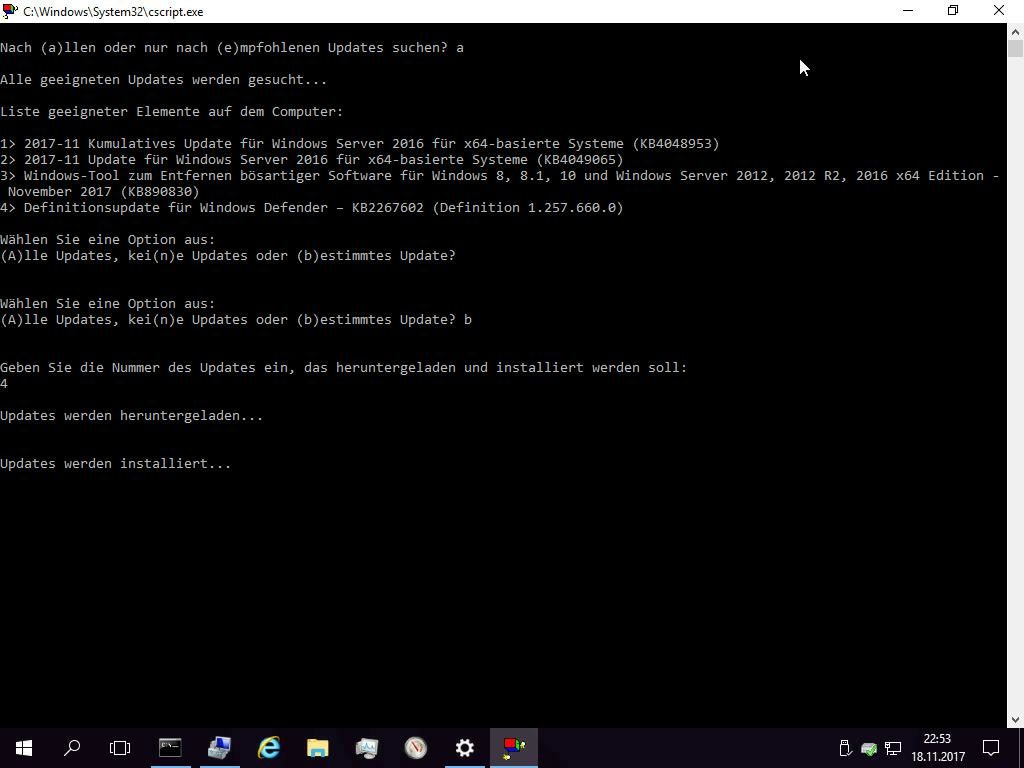This screenshot has height=768, width=1024.
Task: Click the cscript window taskbar icon
Action: (514, 747)
